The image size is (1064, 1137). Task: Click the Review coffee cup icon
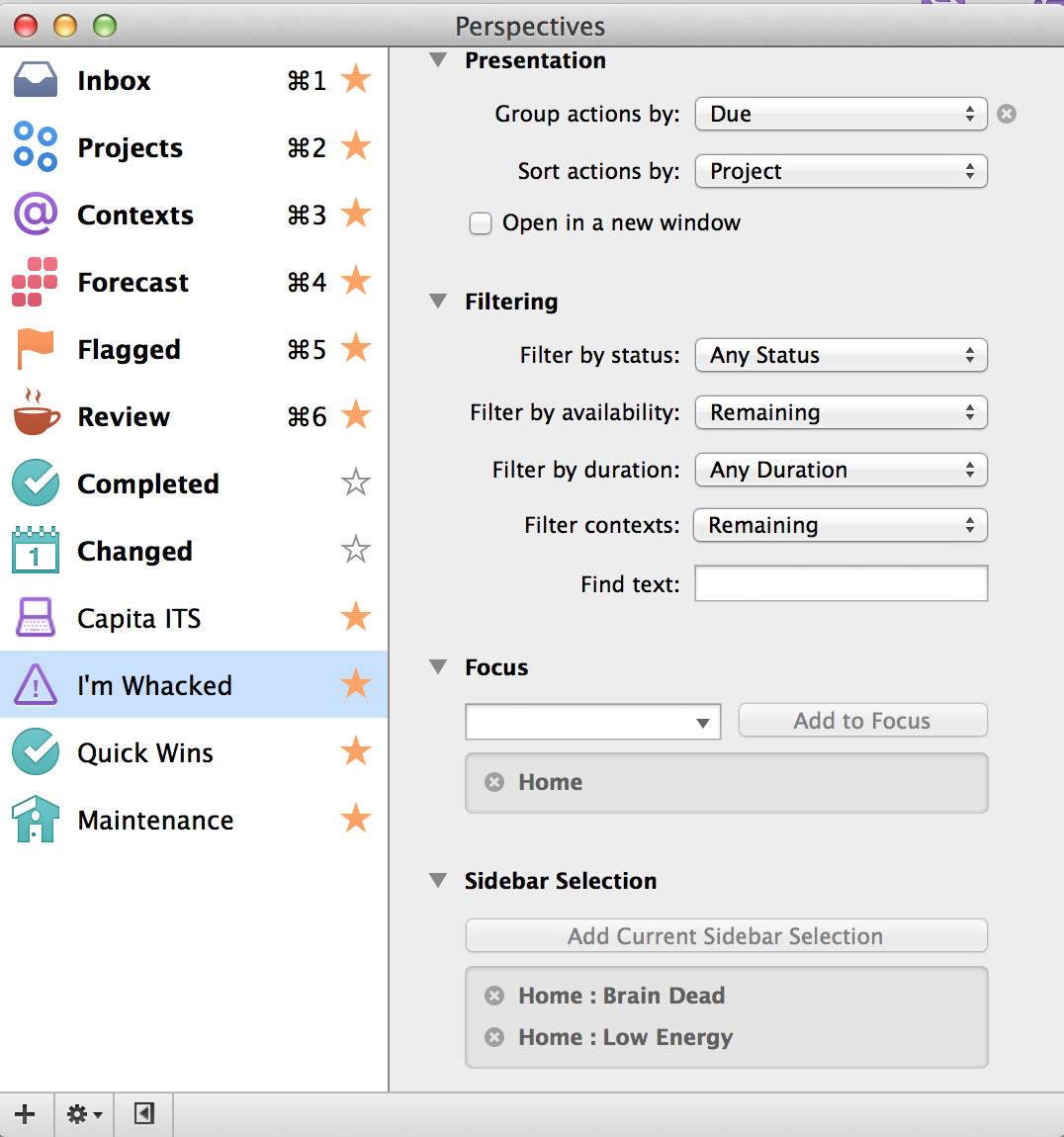point(37,413)
